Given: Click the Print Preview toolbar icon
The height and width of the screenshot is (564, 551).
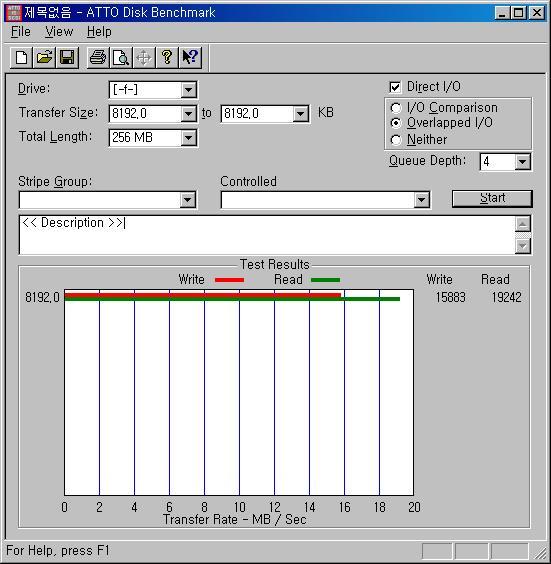Looking at the screenshot, I should pyautogui.click(x=121, y=57).
